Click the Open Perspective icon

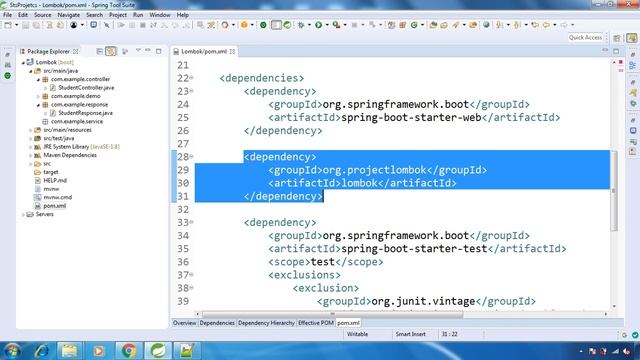point(617,38)
